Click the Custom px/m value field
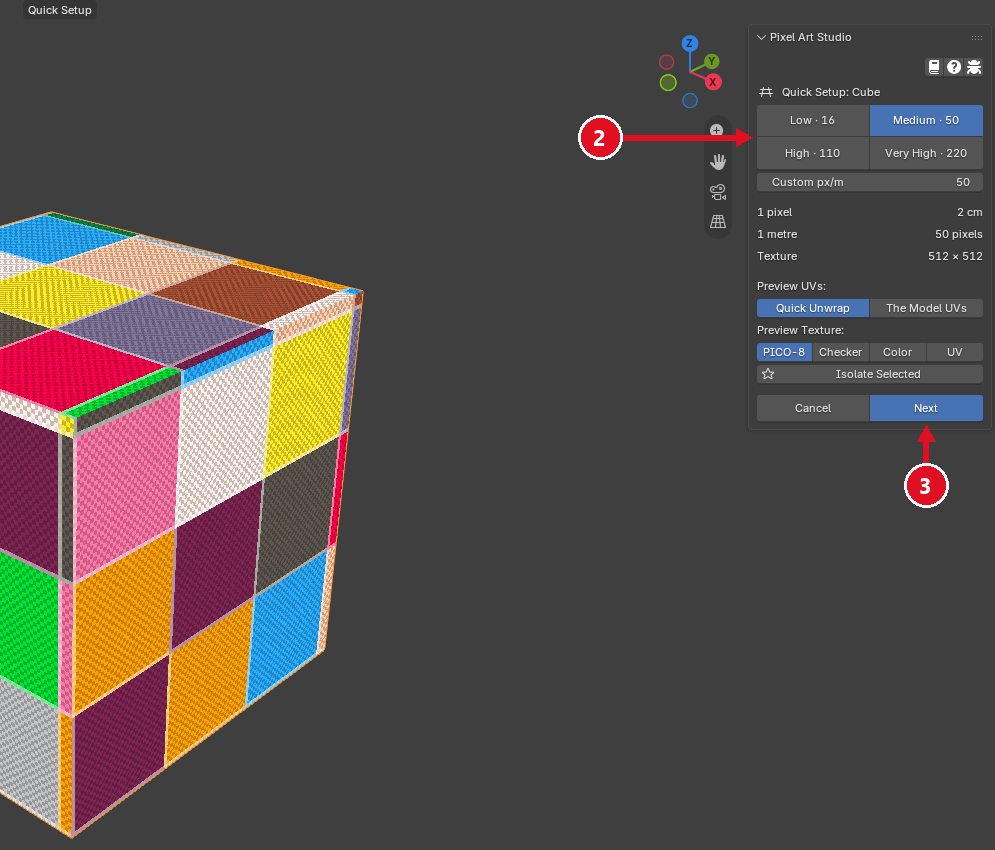This screenshot has height=850, width=995. [x=870, y=182]
